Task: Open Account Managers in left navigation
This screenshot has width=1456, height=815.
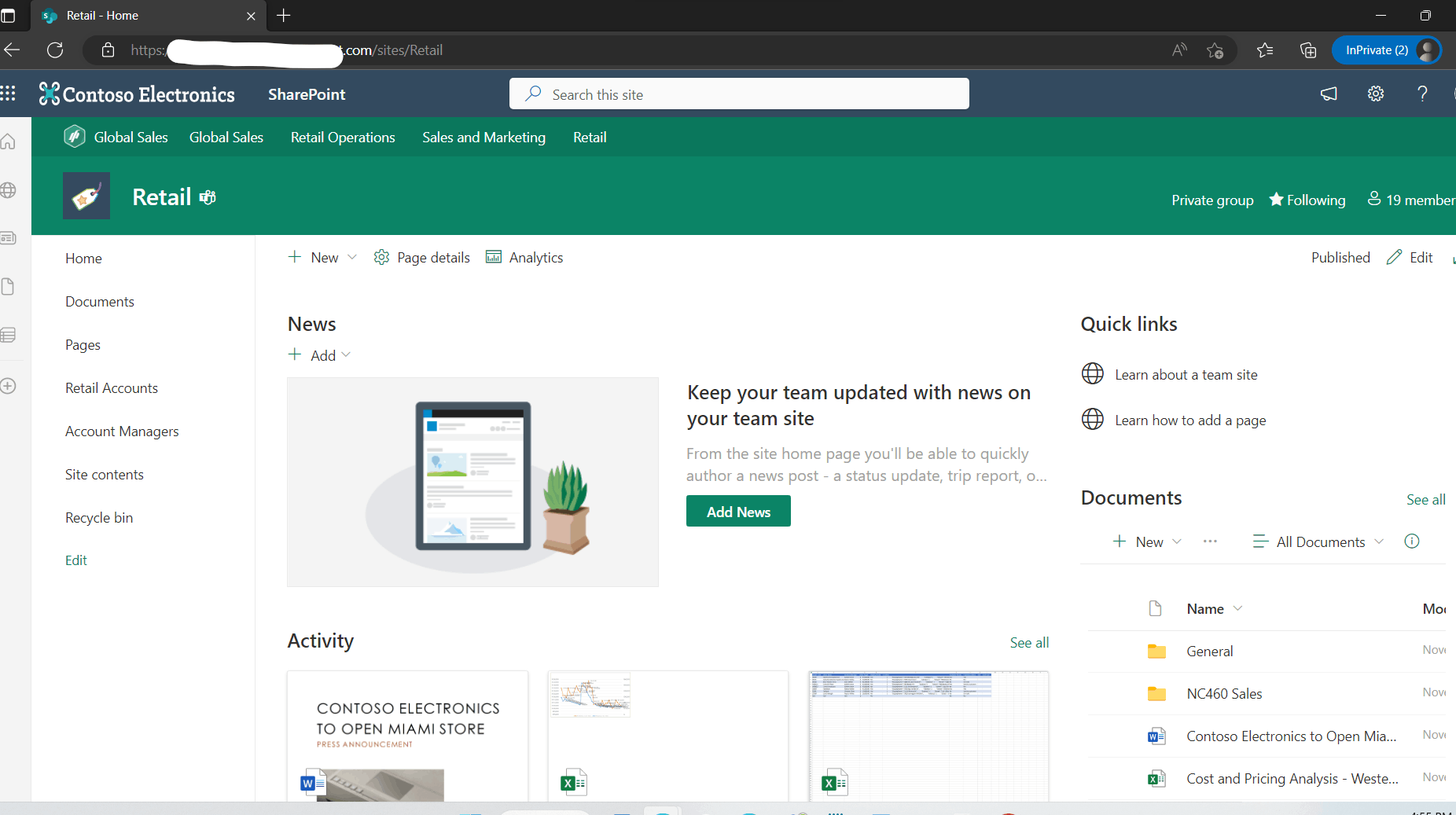Action: coord(122,431)
